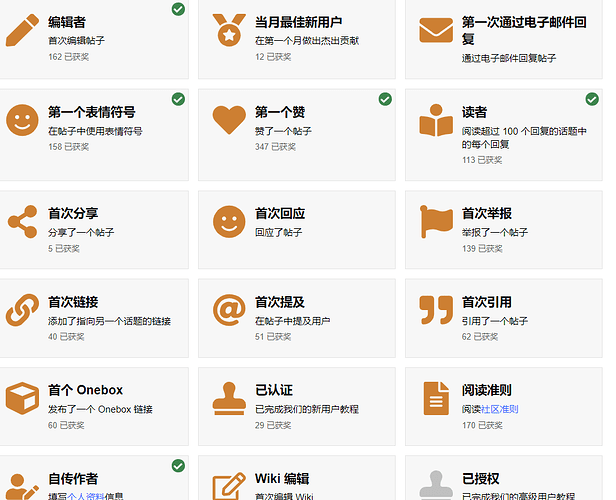Open the 首次引用 badge title
This screenshot has width=616, height=500.
coord(487,302)
